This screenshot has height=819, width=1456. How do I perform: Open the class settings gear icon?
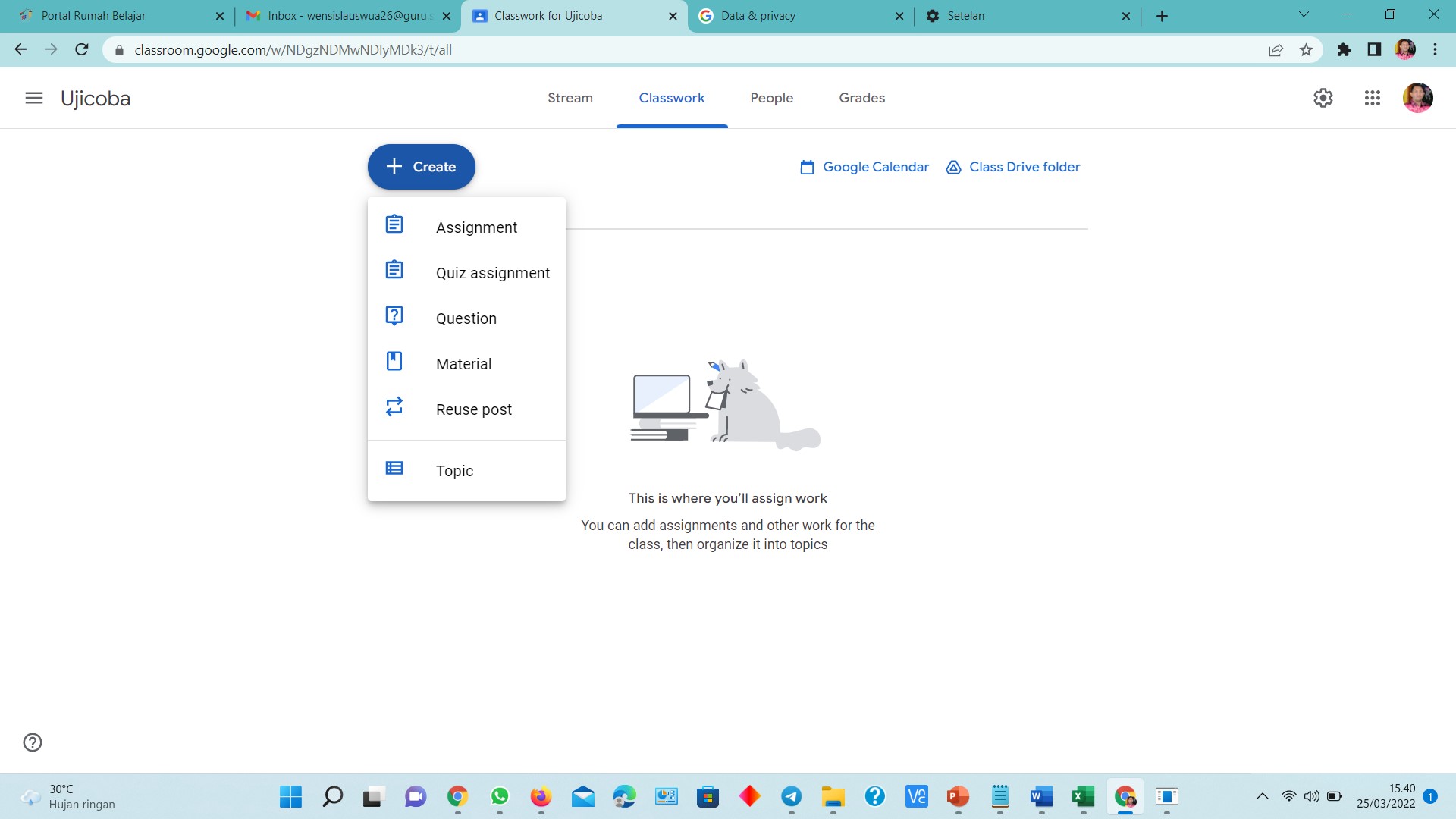tap(1323, 98)
